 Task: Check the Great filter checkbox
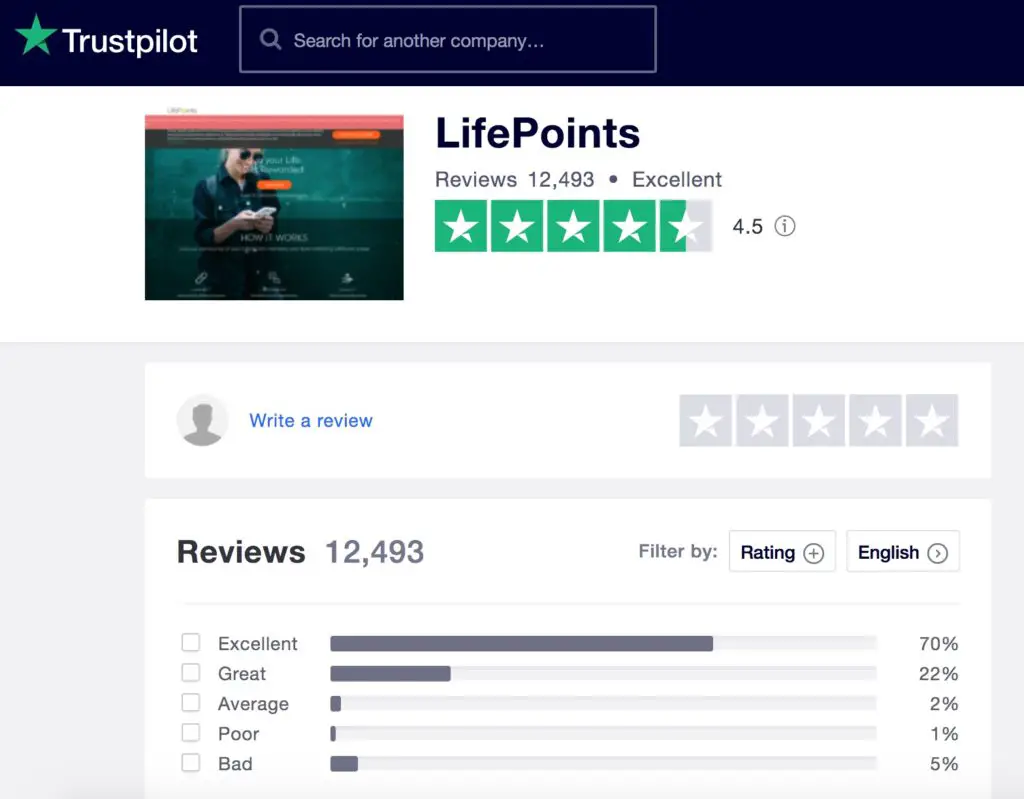pyautogui.click(x=191, y=672)
